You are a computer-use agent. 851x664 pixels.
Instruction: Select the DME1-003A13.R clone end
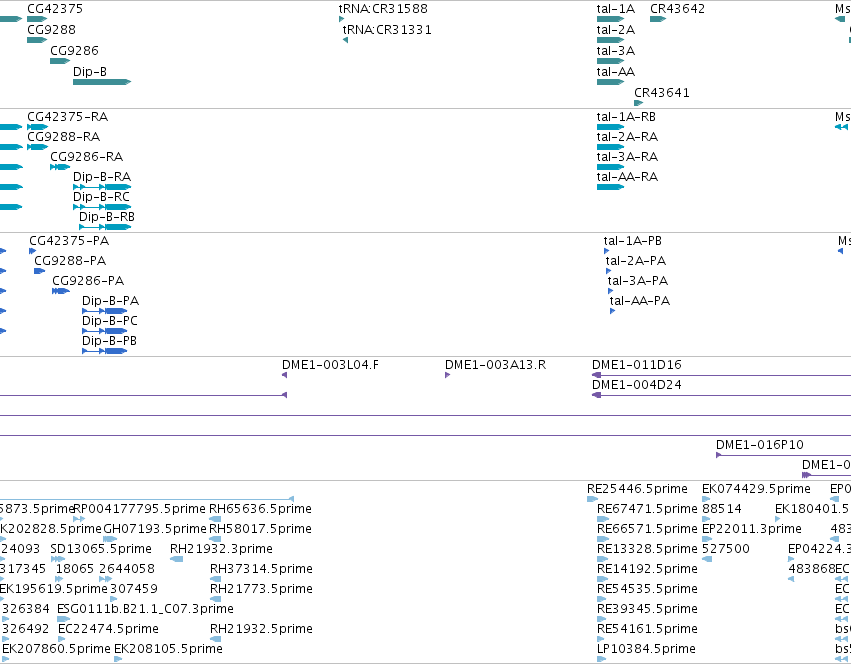coord(448,375)
